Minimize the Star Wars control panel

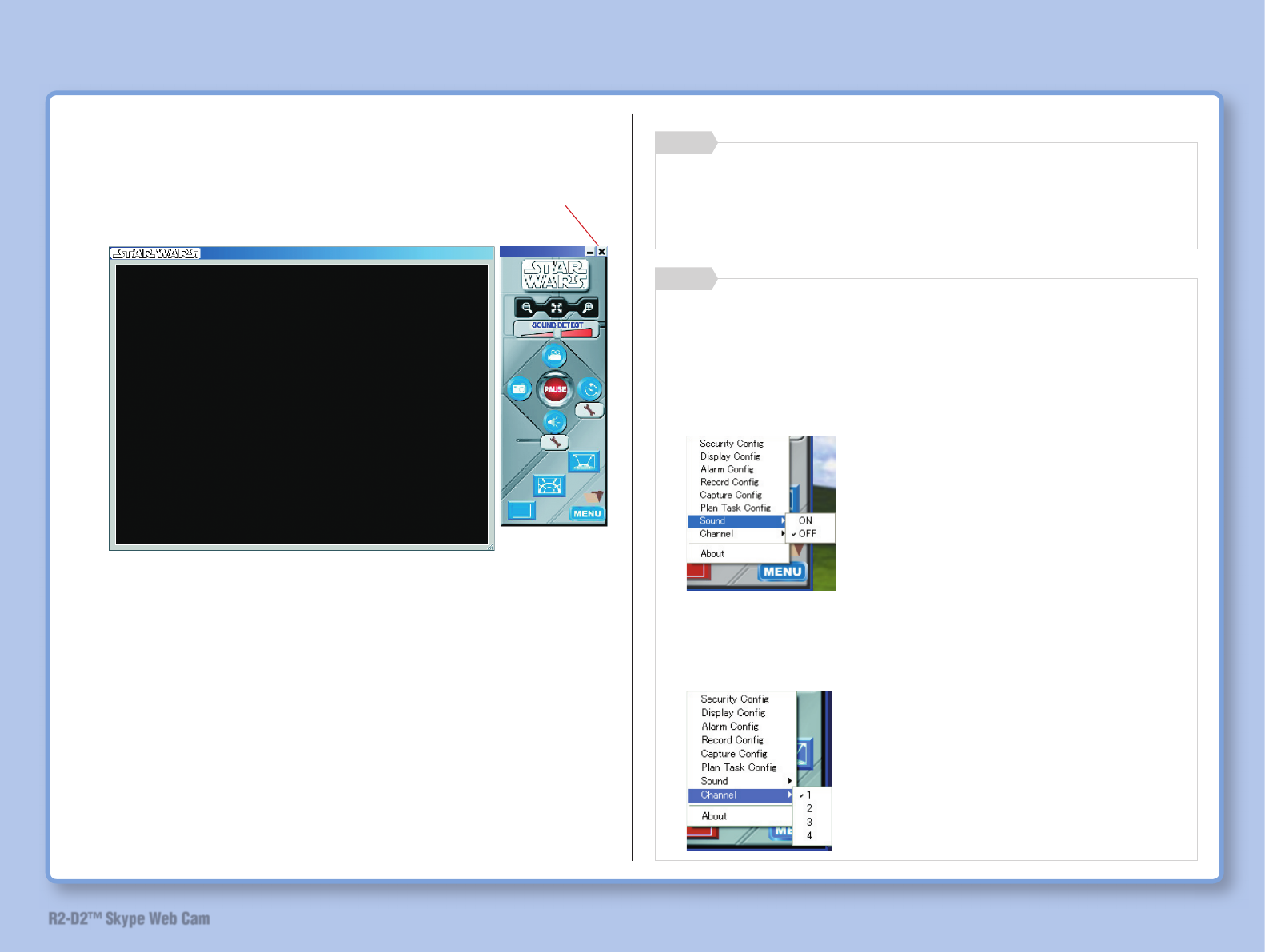pyautogui.click(x=590, y=252)
